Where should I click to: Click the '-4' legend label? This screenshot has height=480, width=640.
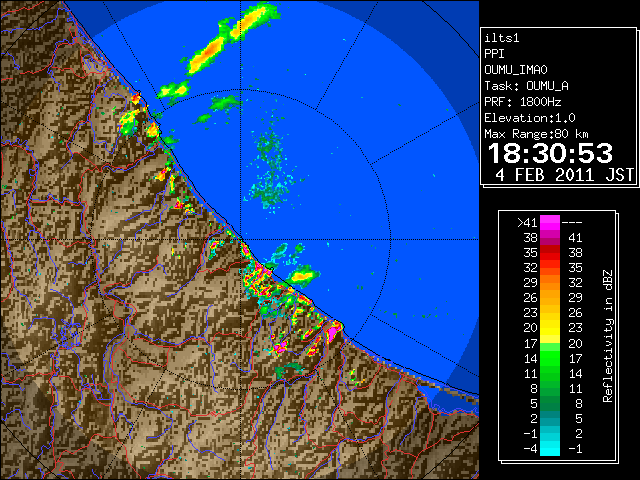pyautogui.click(x=530, y=448)
